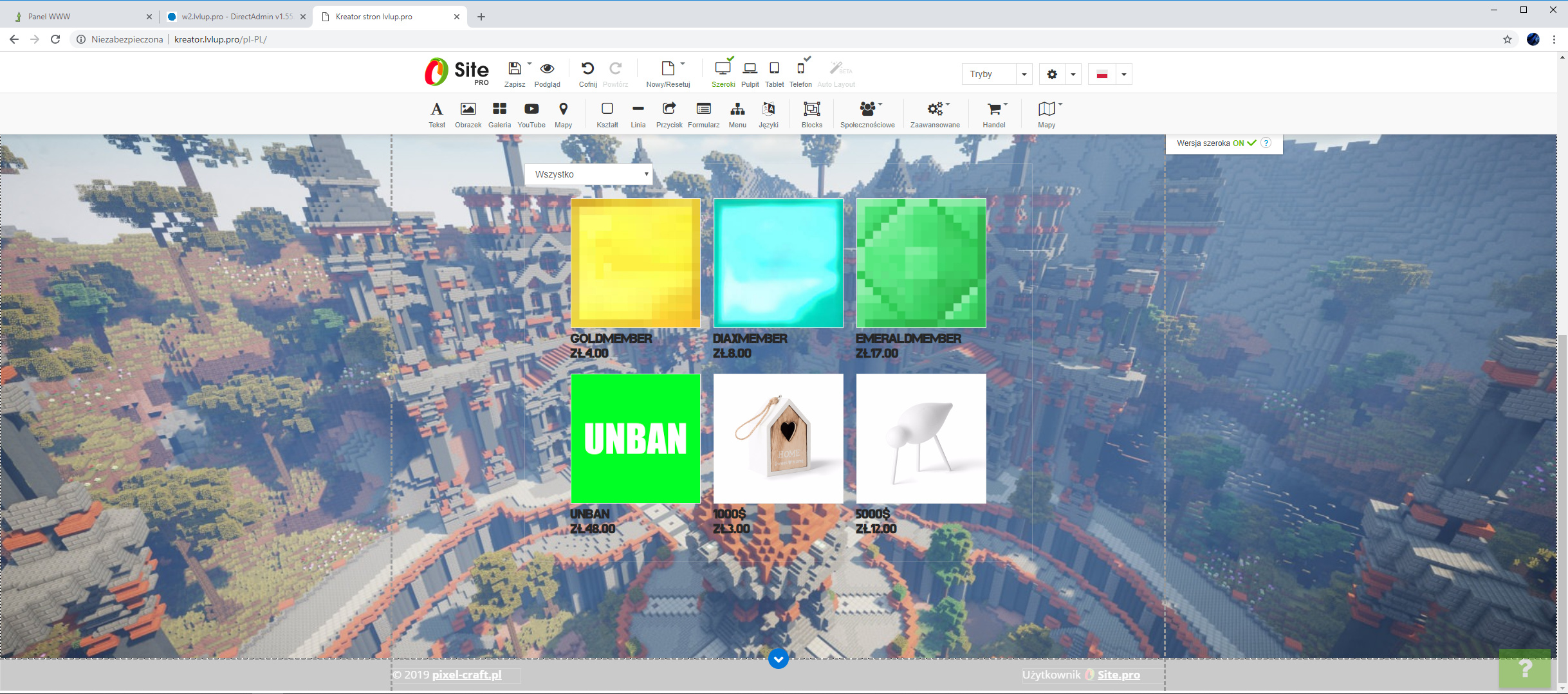Click the Cofnij undo arrow
The height and width of the screenshot is (694, 1568).
point(587,69)
